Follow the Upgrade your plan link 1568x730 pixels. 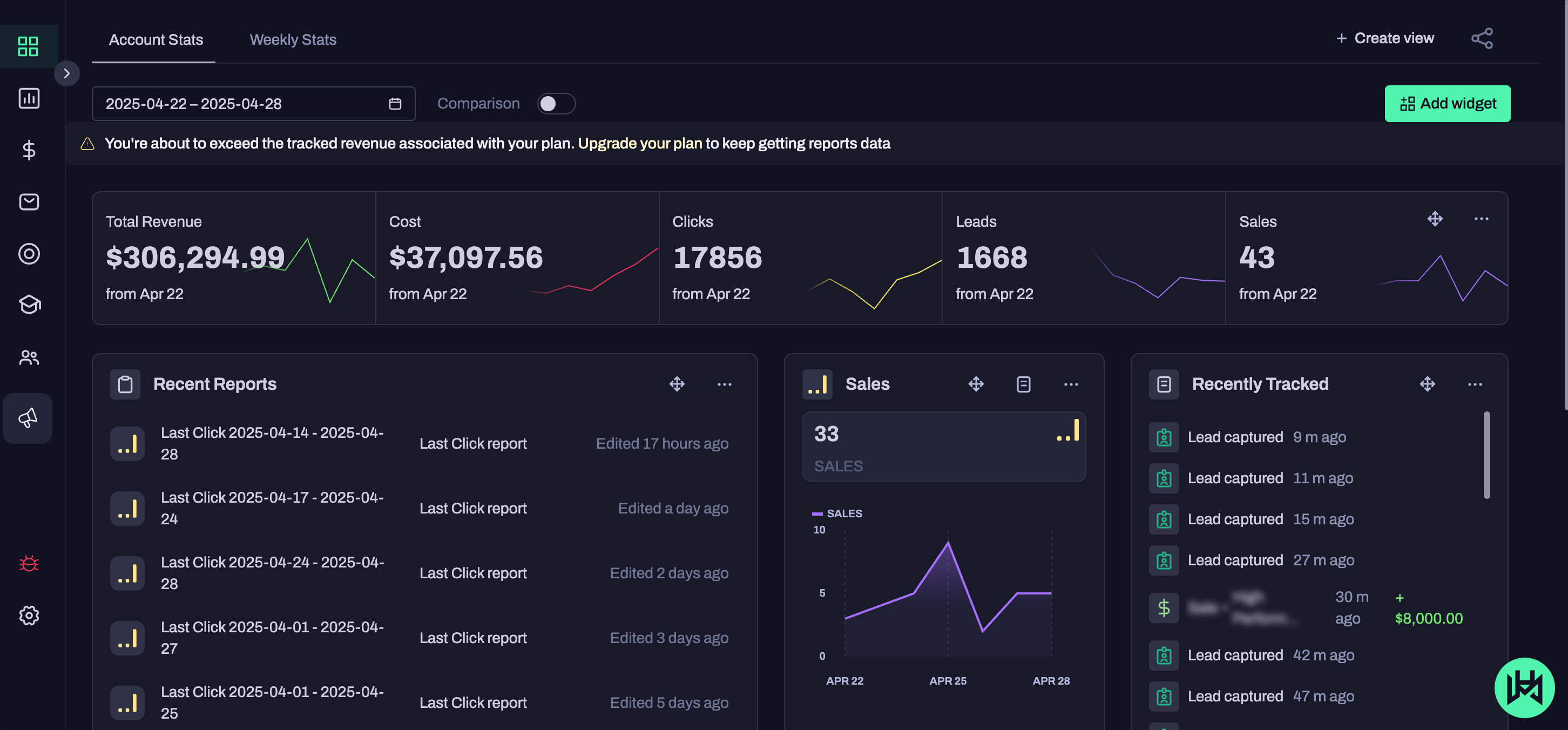point(640,144)
